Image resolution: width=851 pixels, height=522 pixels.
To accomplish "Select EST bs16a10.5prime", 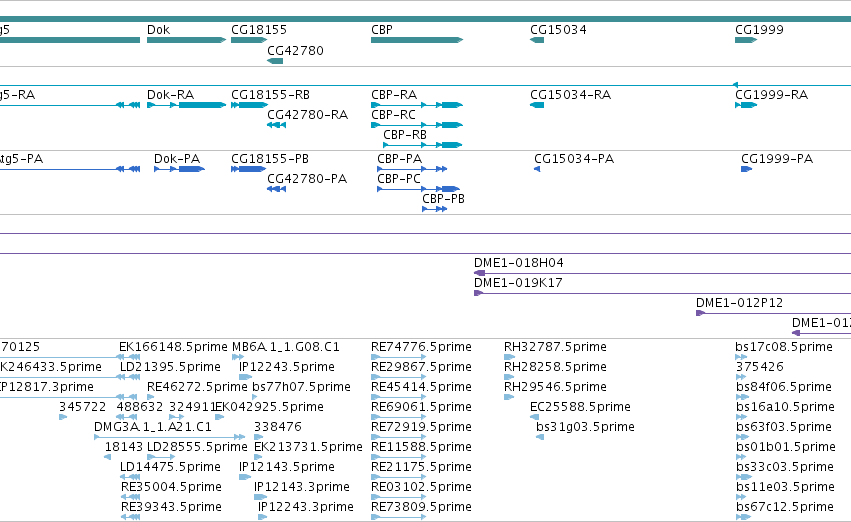I will [x=785, y=407].
